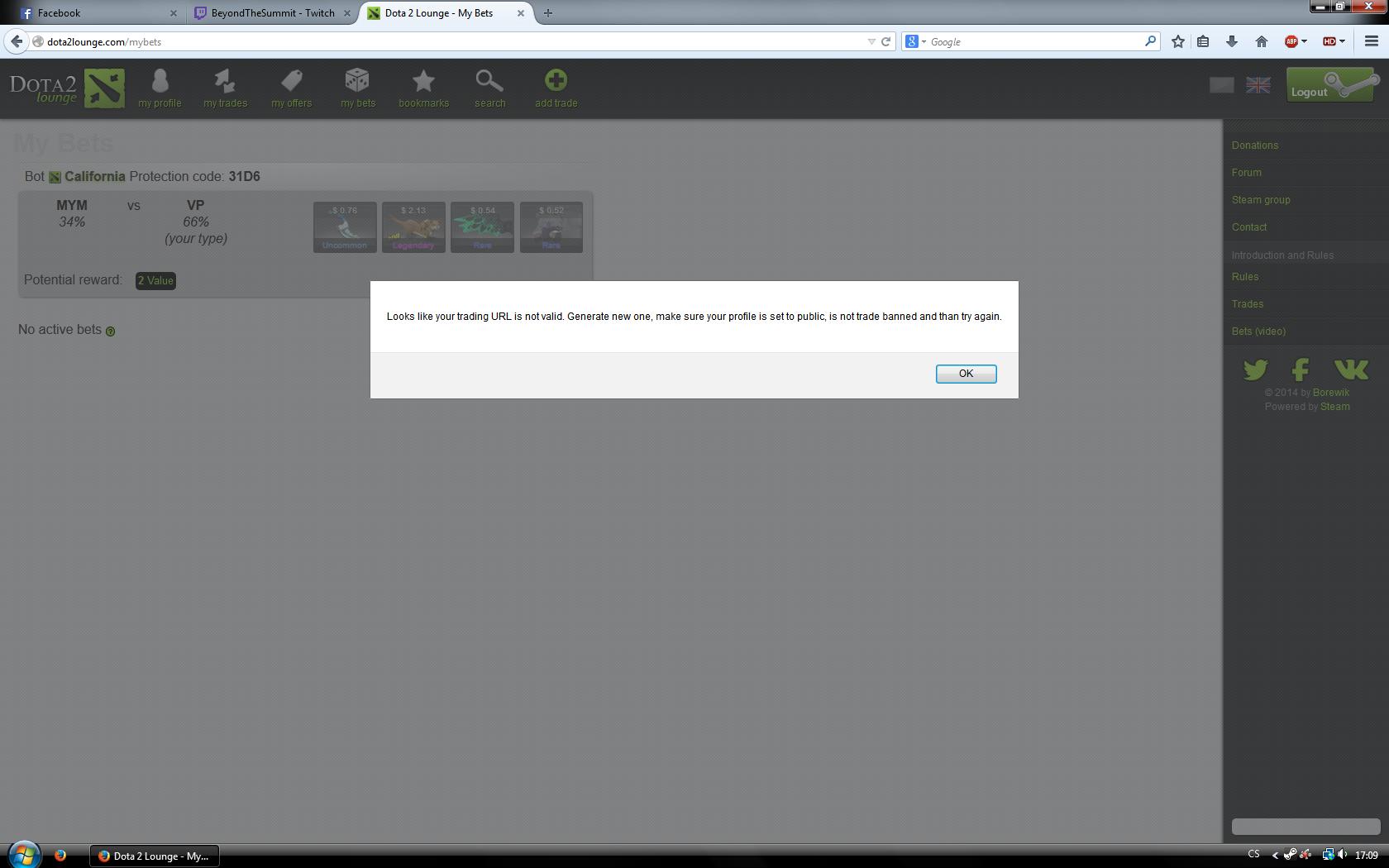Go back using the browser back arrow
Screen dimensions: 1389x868
(x=16, y=41)
